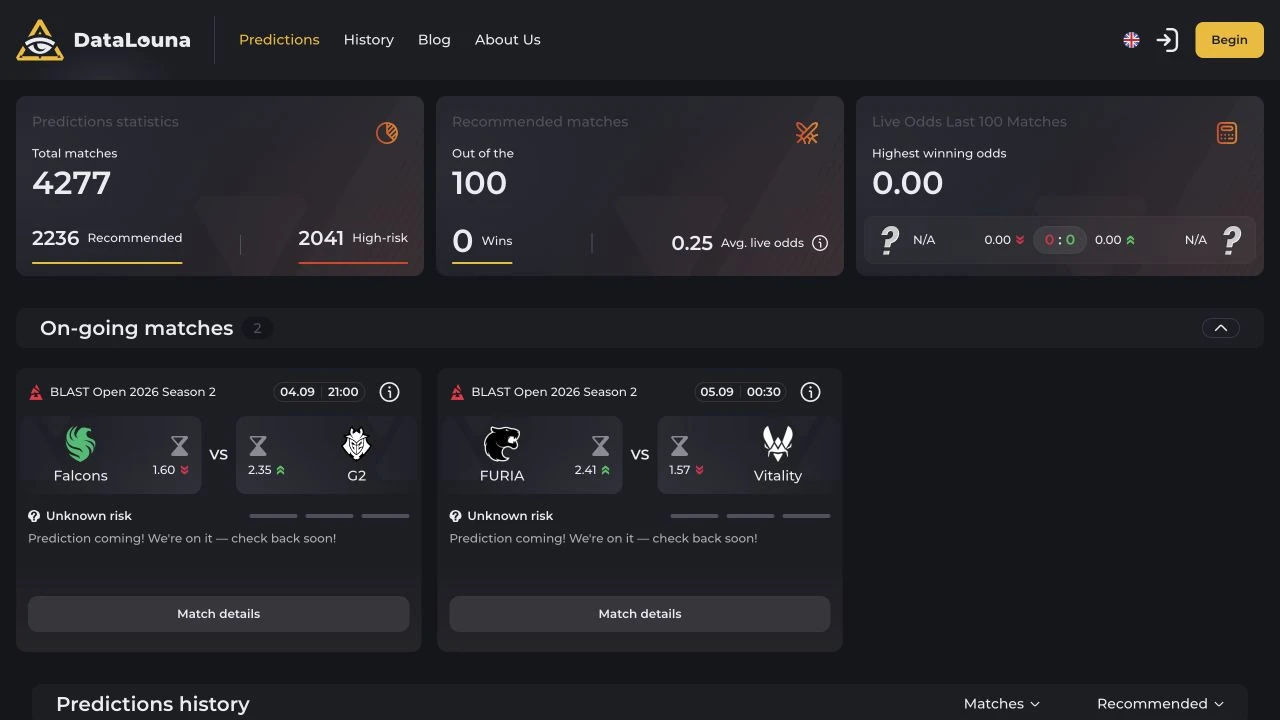The height and width of the screenshot is (720, 1280).
Task: Click BLAST Open 2026 Season 2 on FURIA card
Action: (554, 392)
